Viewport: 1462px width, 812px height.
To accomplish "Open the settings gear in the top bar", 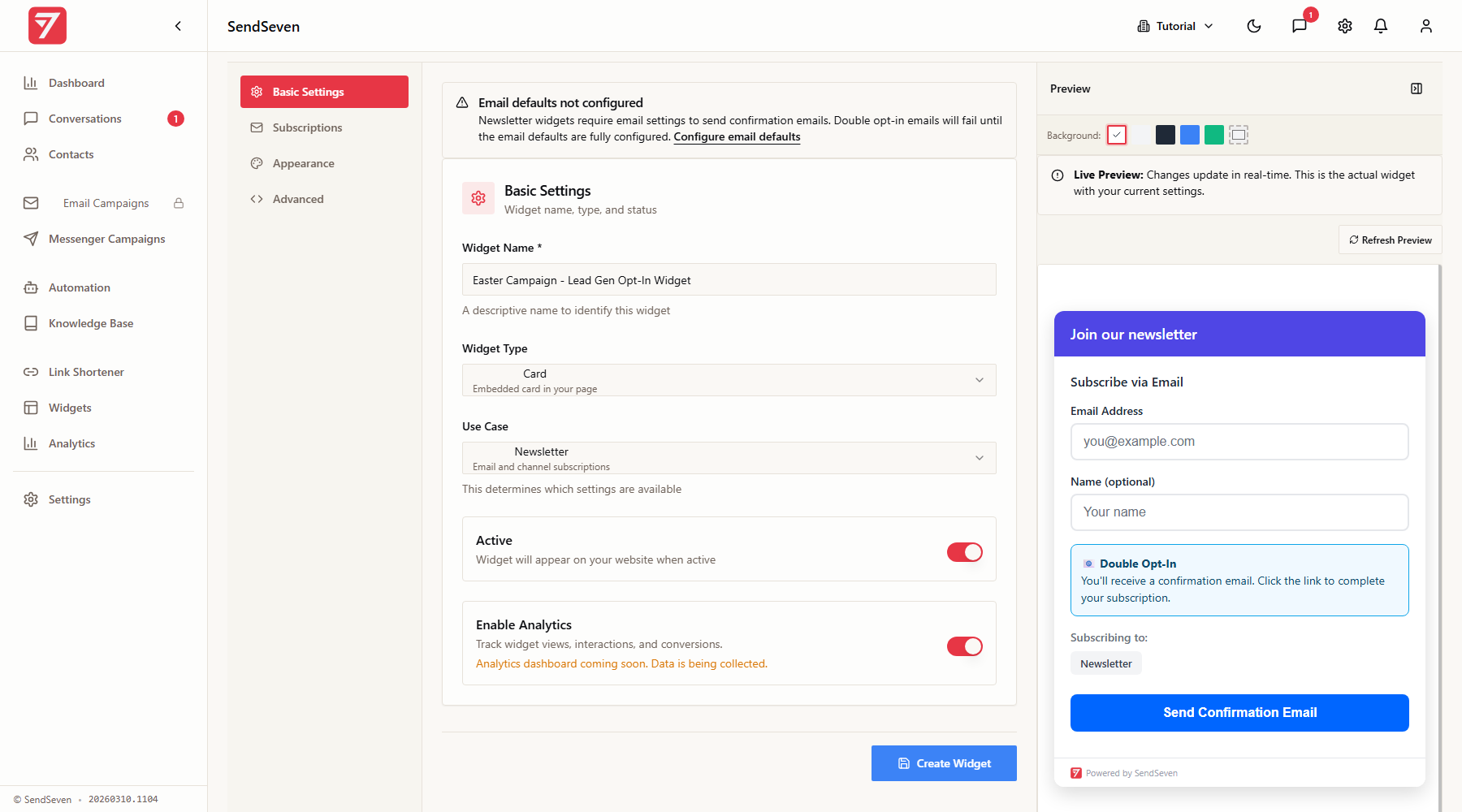I will pos(1345,26).
